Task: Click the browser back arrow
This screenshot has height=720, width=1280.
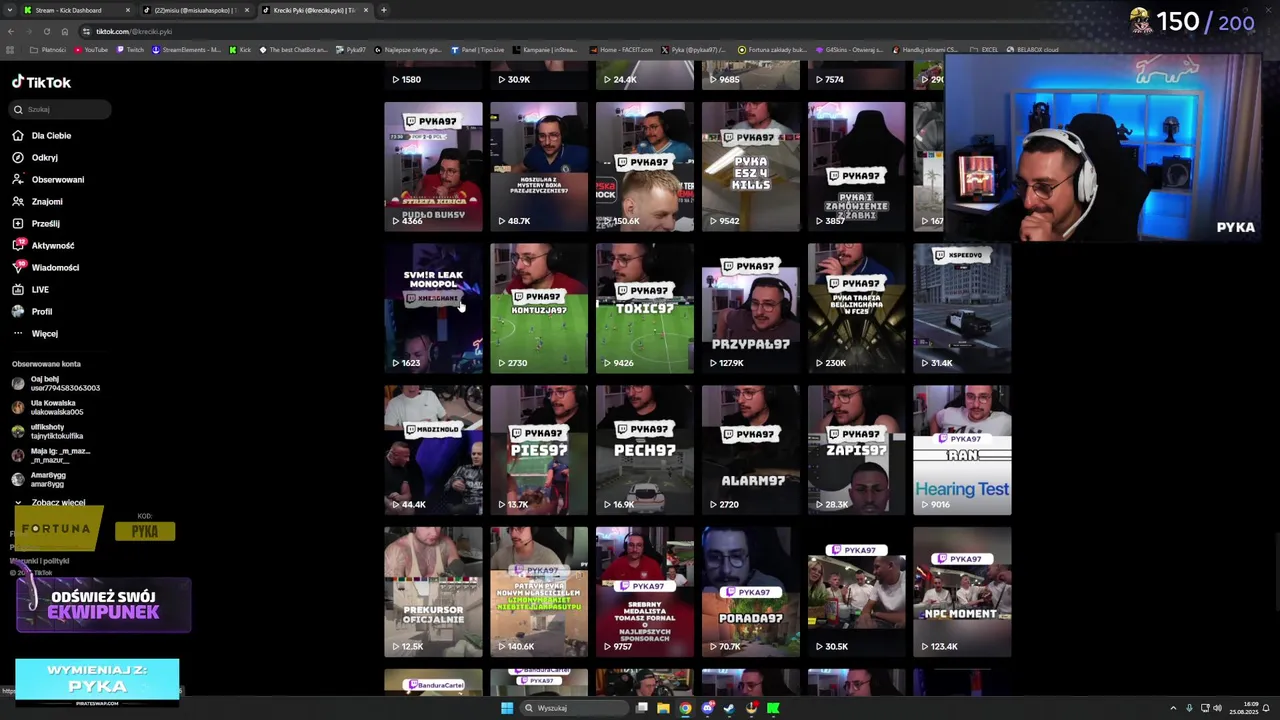Action: point(10,31)
